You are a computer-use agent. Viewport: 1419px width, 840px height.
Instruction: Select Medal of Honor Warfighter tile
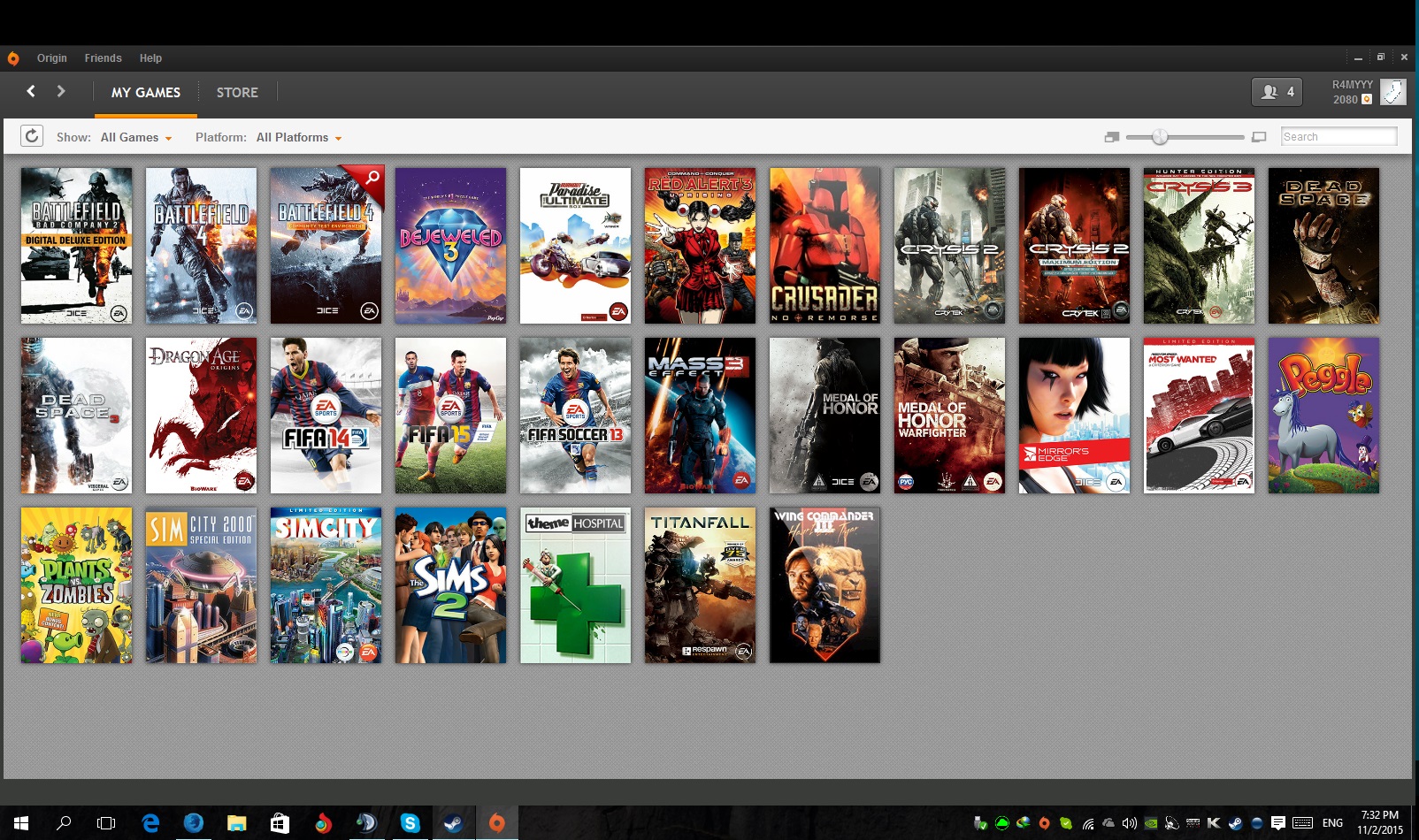coord(950,416)
